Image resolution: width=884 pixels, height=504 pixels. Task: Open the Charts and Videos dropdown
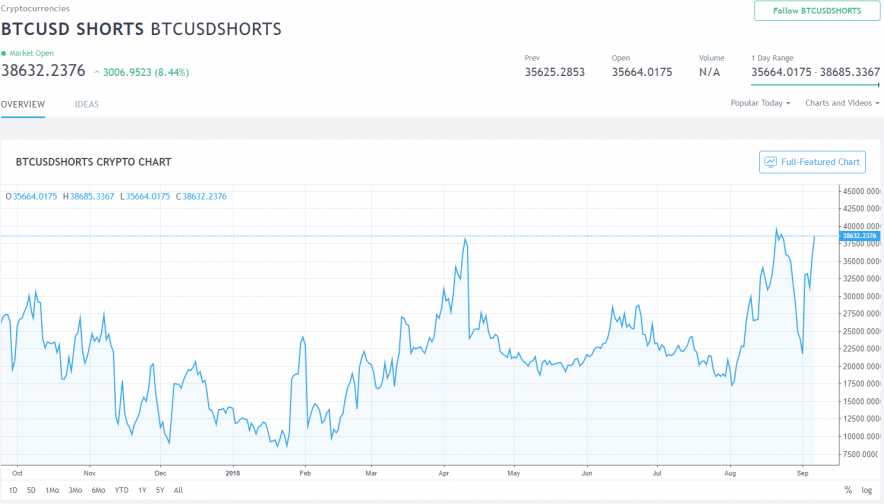coord(841,103)
